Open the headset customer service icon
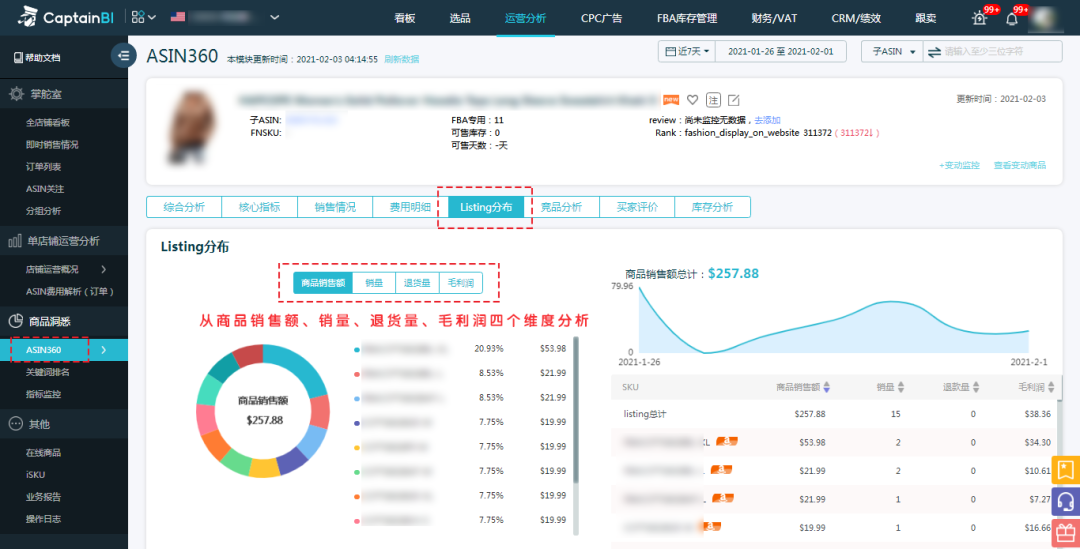The height and width of the screenshot is (549, 1080). [x=1066, y=502]
